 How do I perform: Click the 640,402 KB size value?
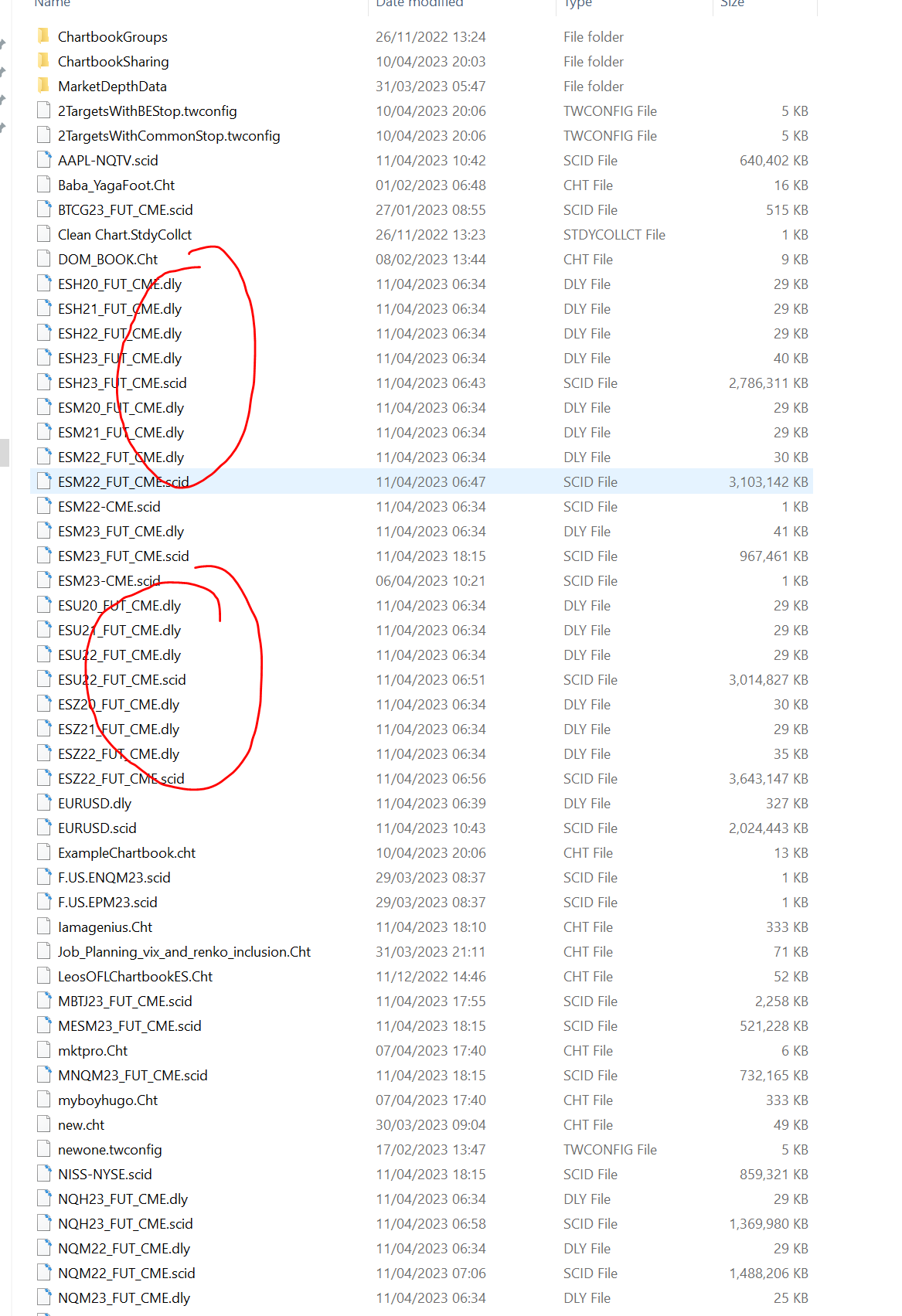pyautogui.click(x=774, y=160)
